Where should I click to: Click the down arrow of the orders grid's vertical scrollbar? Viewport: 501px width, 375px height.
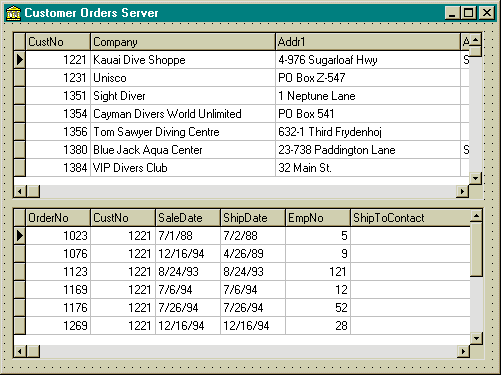pyautogui.click(x=476, y=338)
